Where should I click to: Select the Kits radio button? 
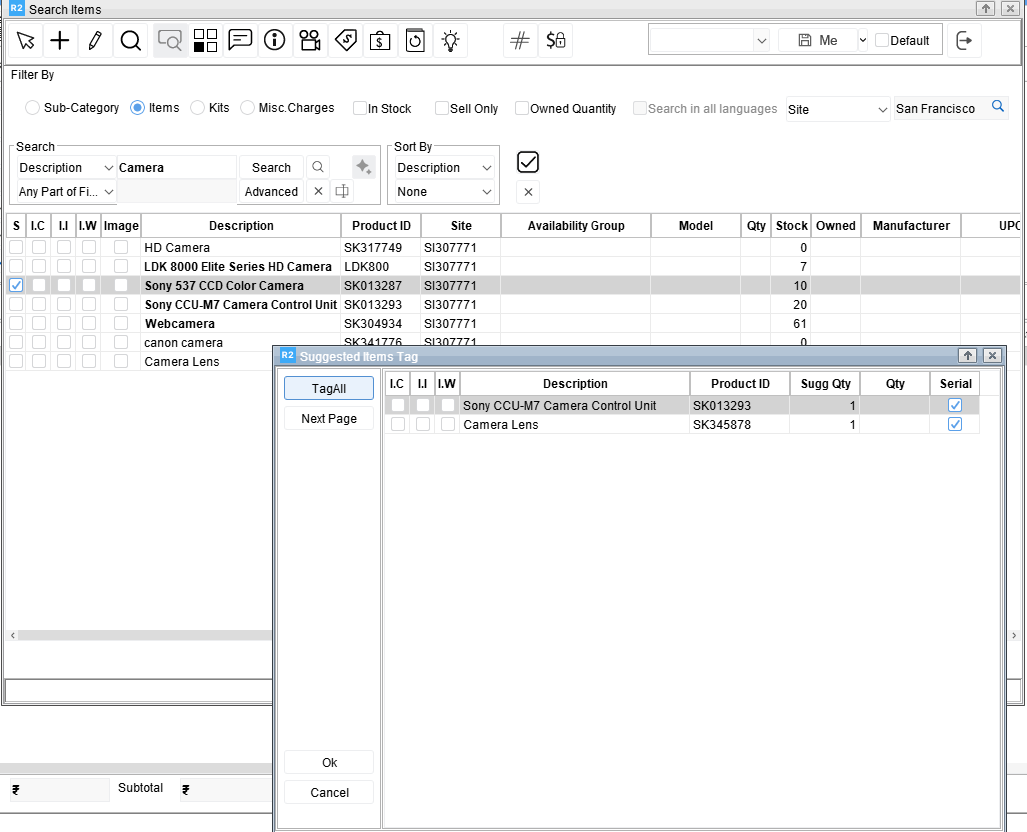coord(198,108)
